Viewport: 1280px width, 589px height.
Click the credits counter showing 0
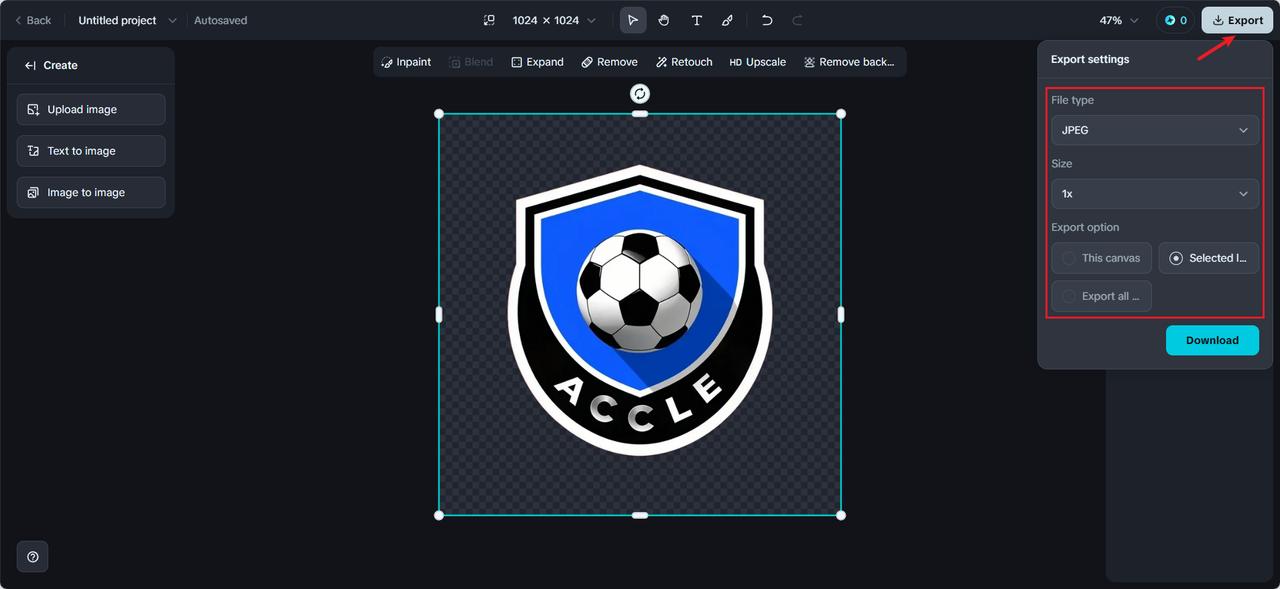pos(1175,20)
